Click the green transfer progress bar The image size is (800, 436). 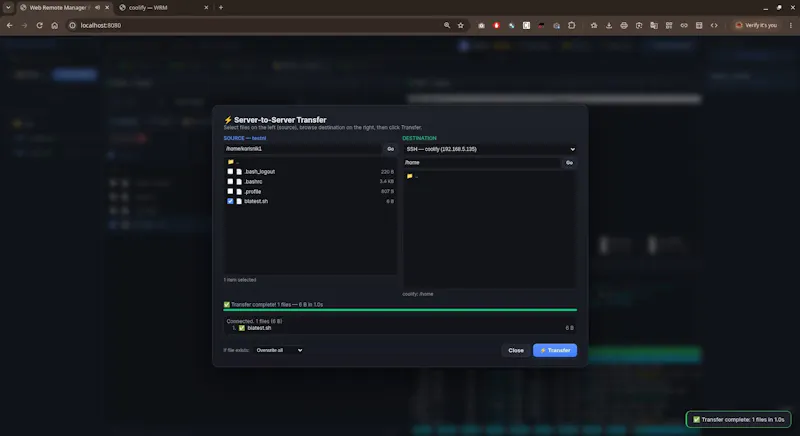[x=400, y=310]
